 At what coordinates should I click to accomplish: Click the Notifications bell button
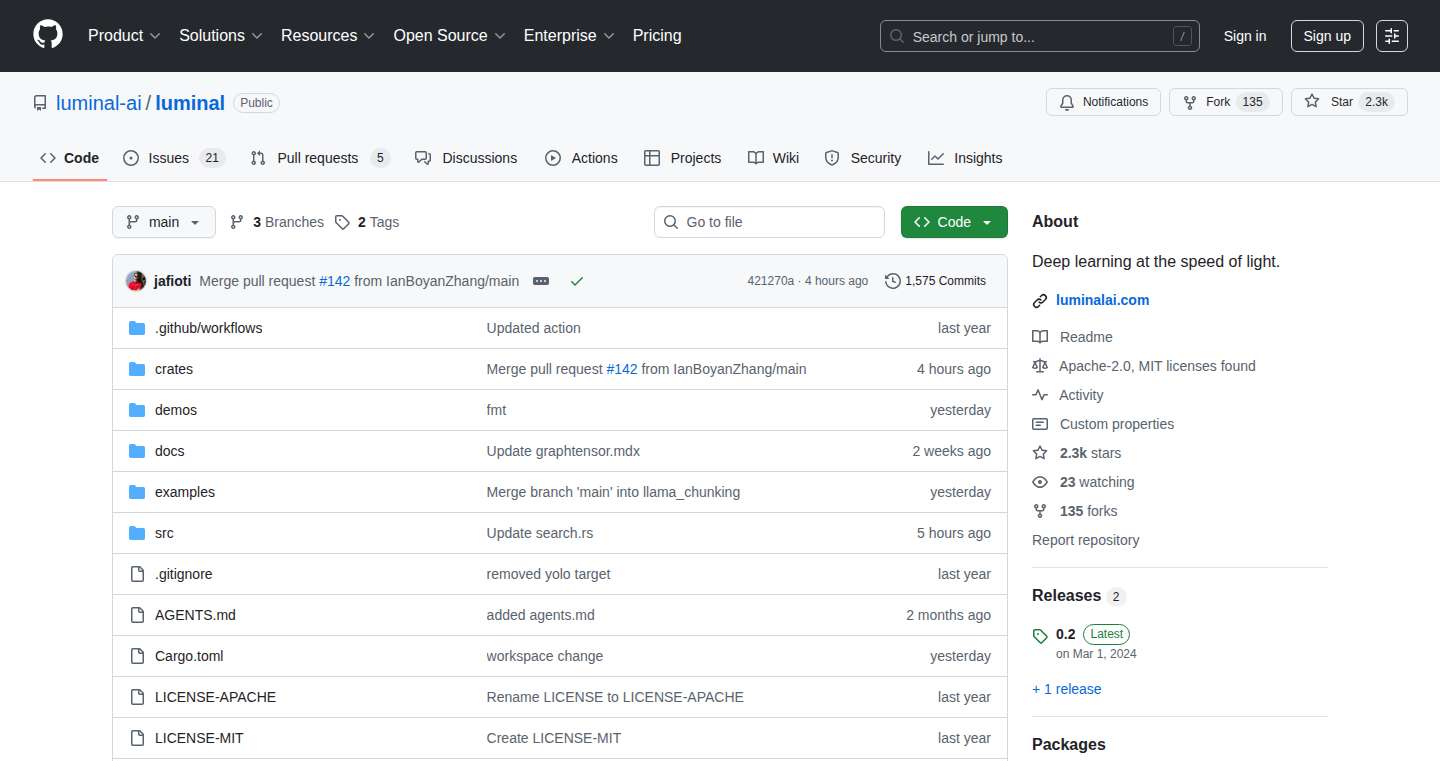pyautogui.click(x=1104, y=102)
